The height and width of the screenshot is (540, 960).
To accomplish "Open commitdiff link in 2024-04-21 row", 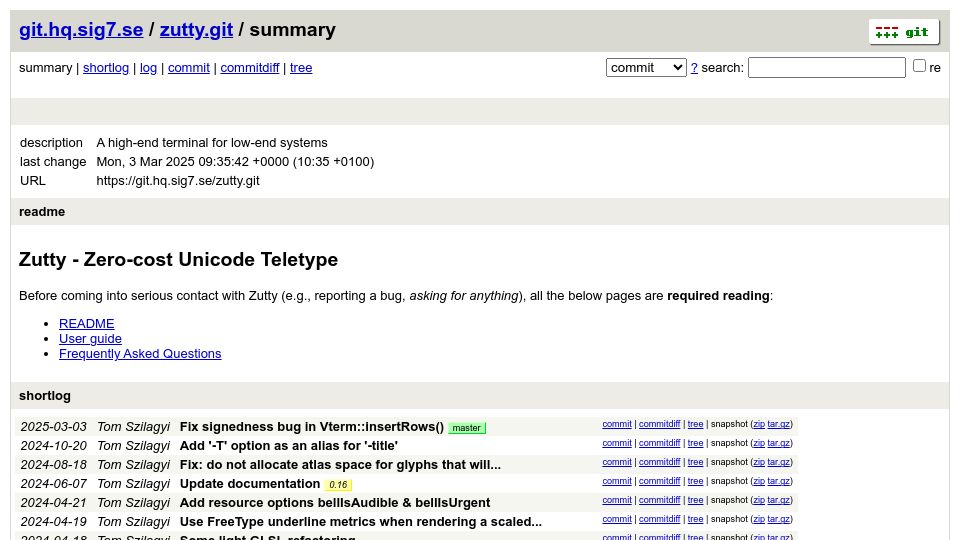I will [659, 500].
